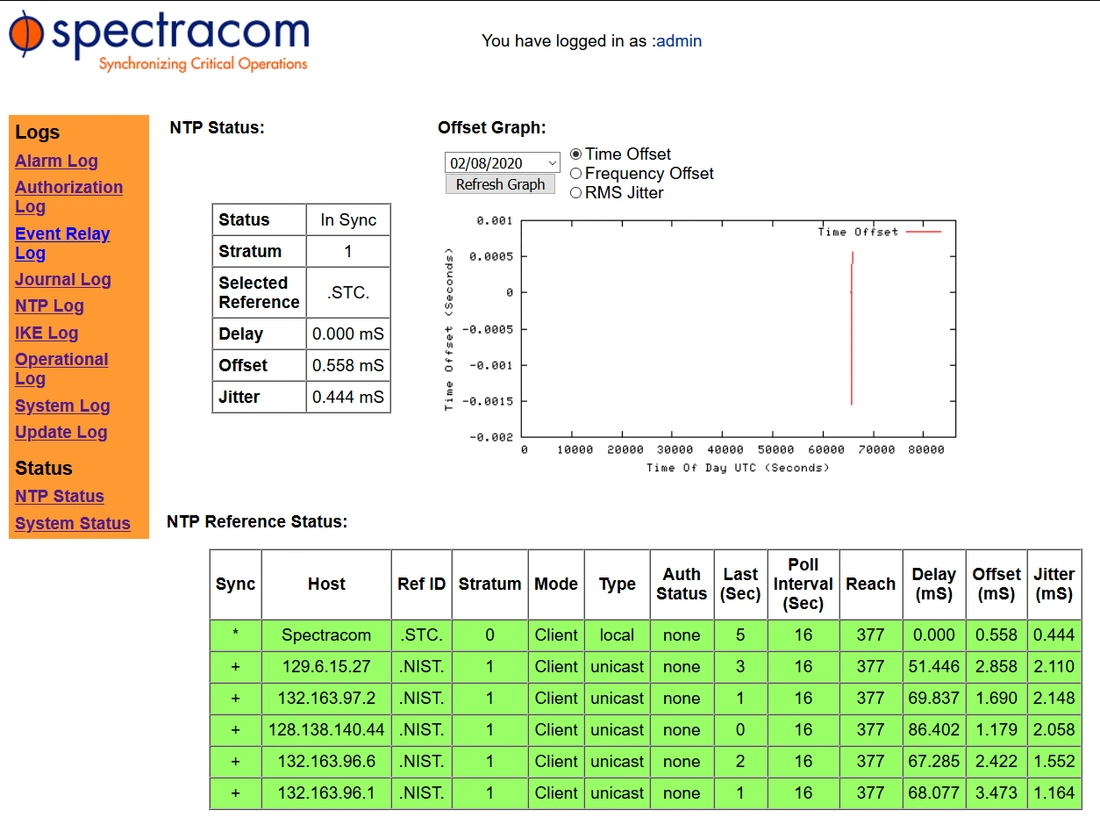Click host '128.138.140.44' cell
1100x832 pixels.
tap(326, 730)
